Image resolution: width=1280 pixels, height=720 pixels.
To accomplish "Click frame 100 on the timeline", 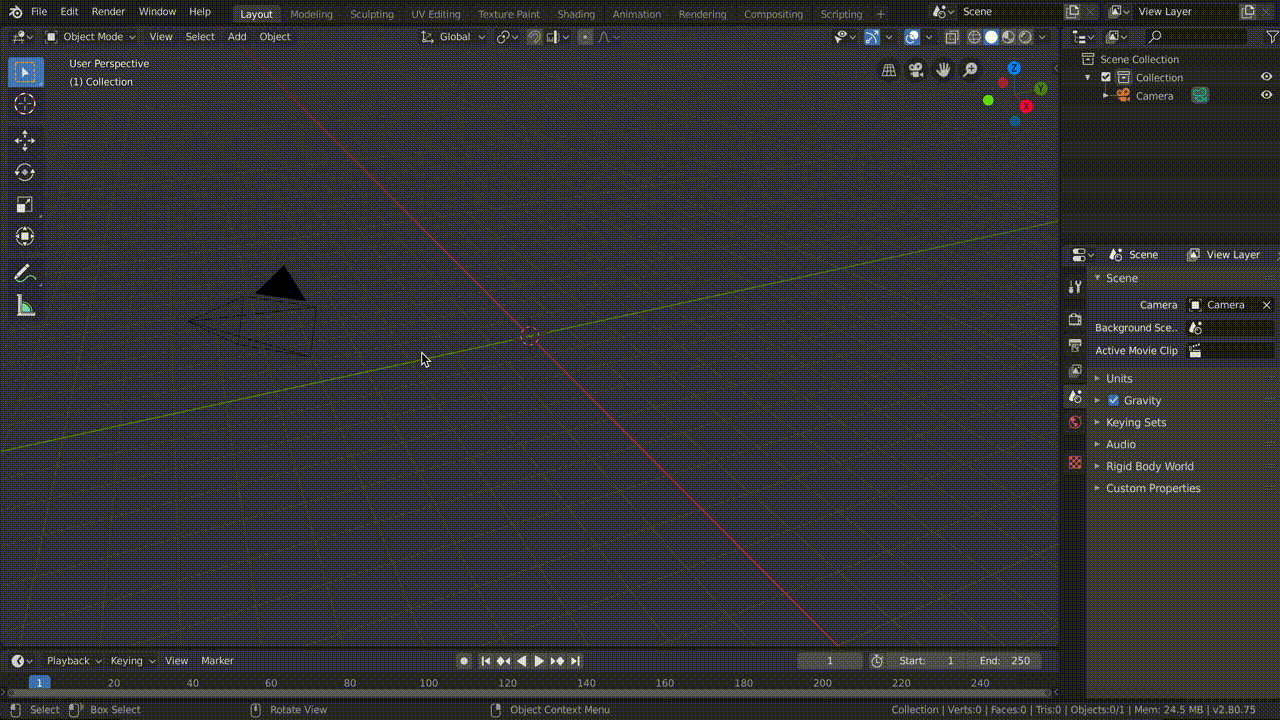I will [428, 683].
